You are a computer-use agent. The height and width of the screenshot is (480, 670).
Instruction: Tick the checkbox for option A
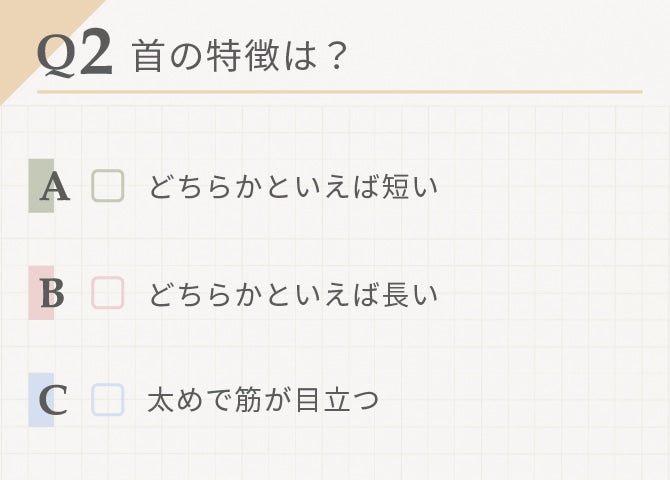108,186
